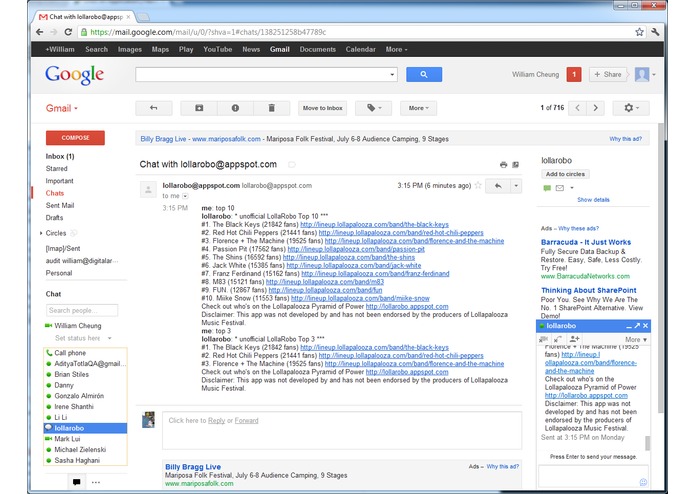Open the Barracuda ad link
The width and height of the screenshot is (695, 494).
(x=586, y=242)
